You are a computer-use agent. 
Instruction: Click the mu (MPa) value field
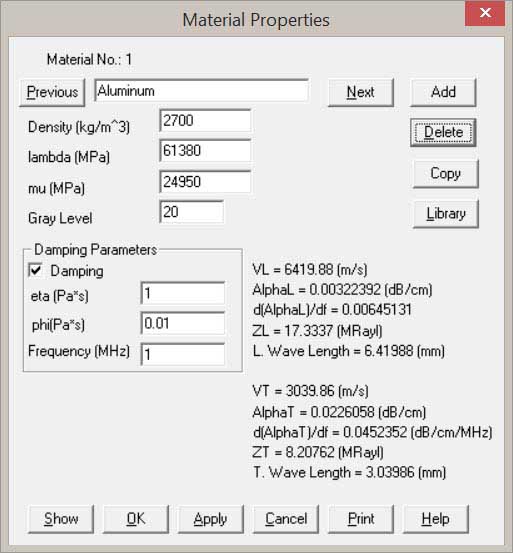(205, 182)
